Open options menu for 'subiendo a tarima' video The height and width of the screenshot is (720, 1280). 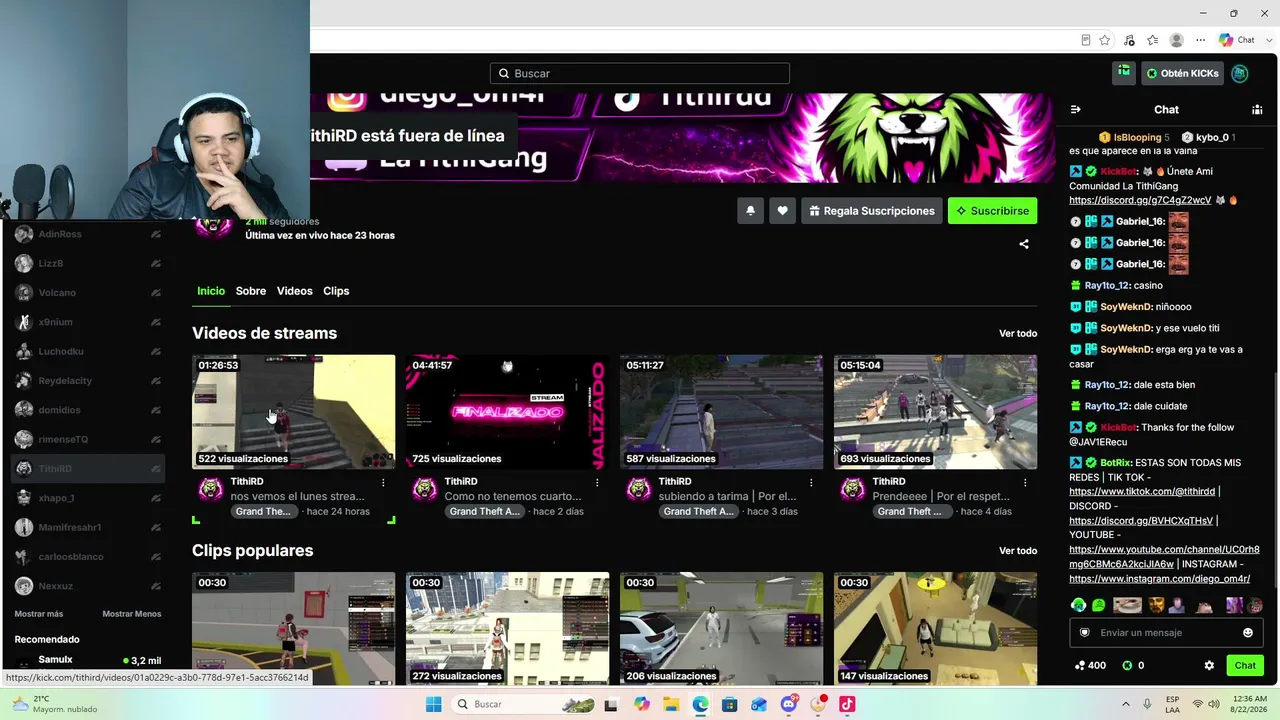point(811,482)
